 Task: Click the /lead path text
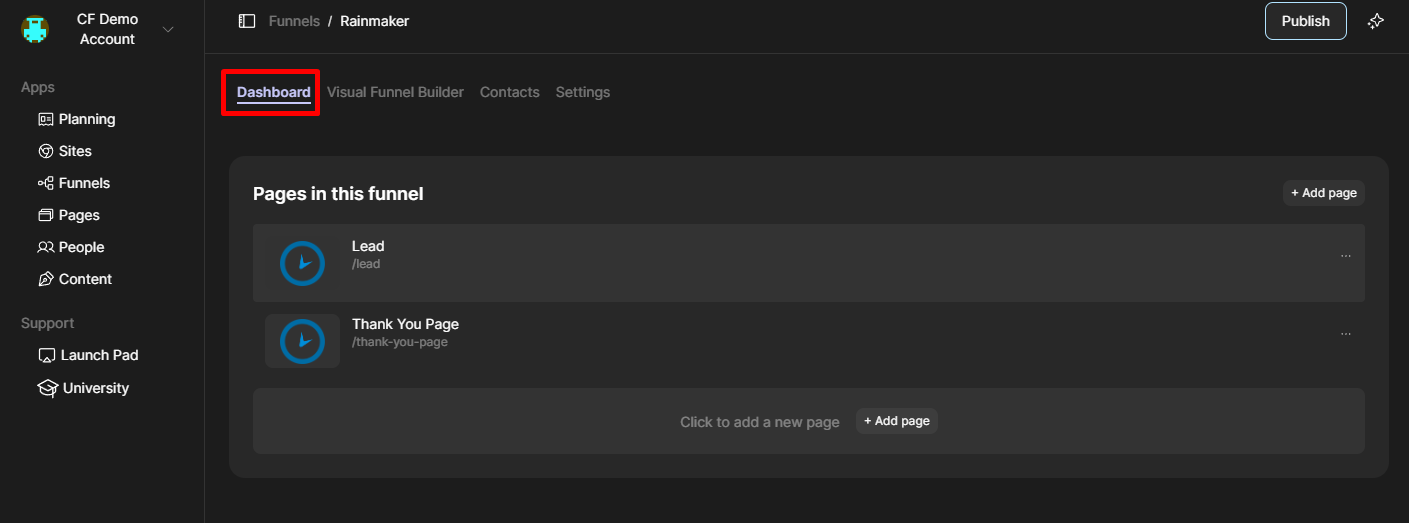366,264
